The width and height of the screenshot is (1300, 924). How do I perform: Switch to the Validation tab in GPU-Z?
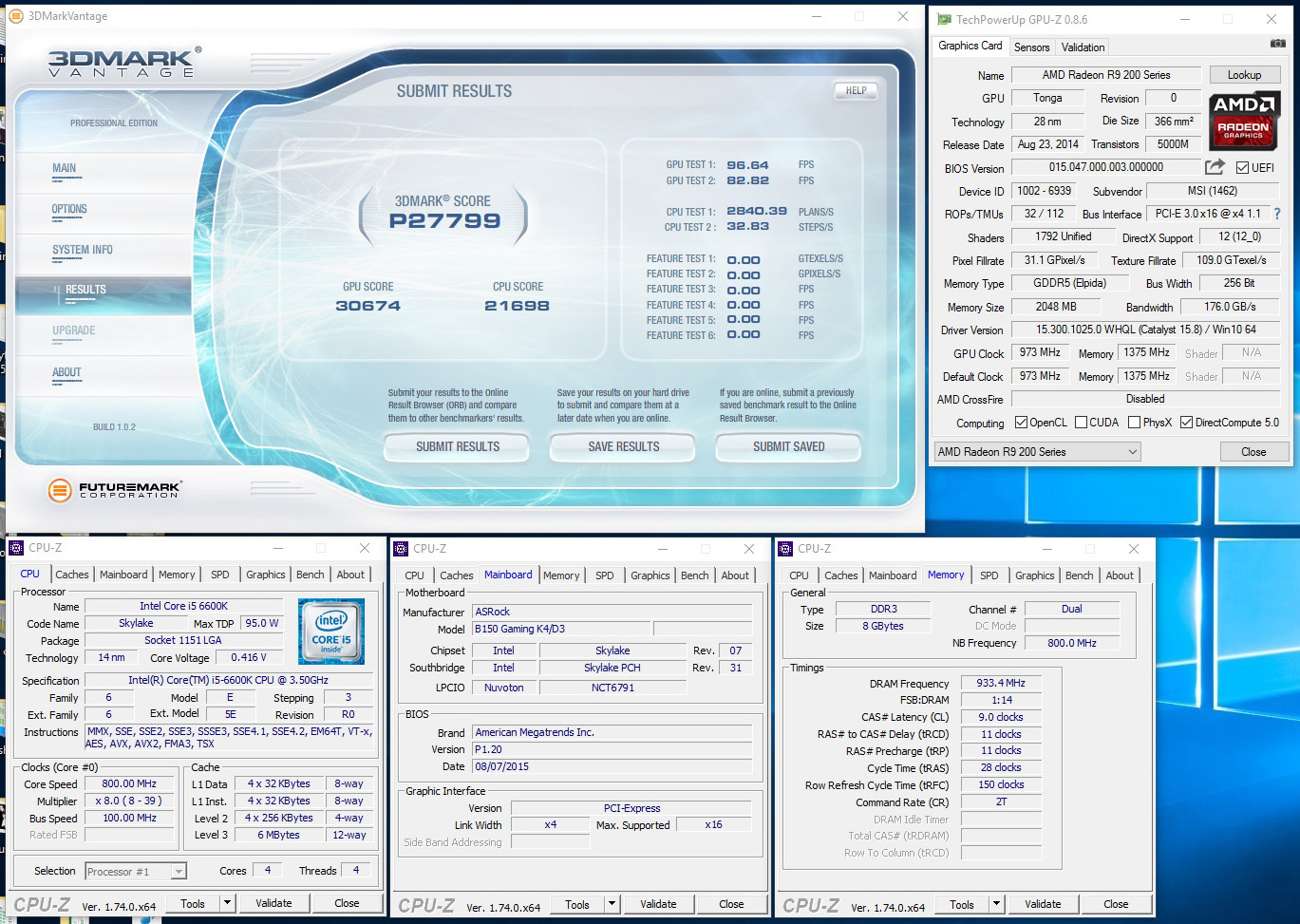coord(1083,47)
